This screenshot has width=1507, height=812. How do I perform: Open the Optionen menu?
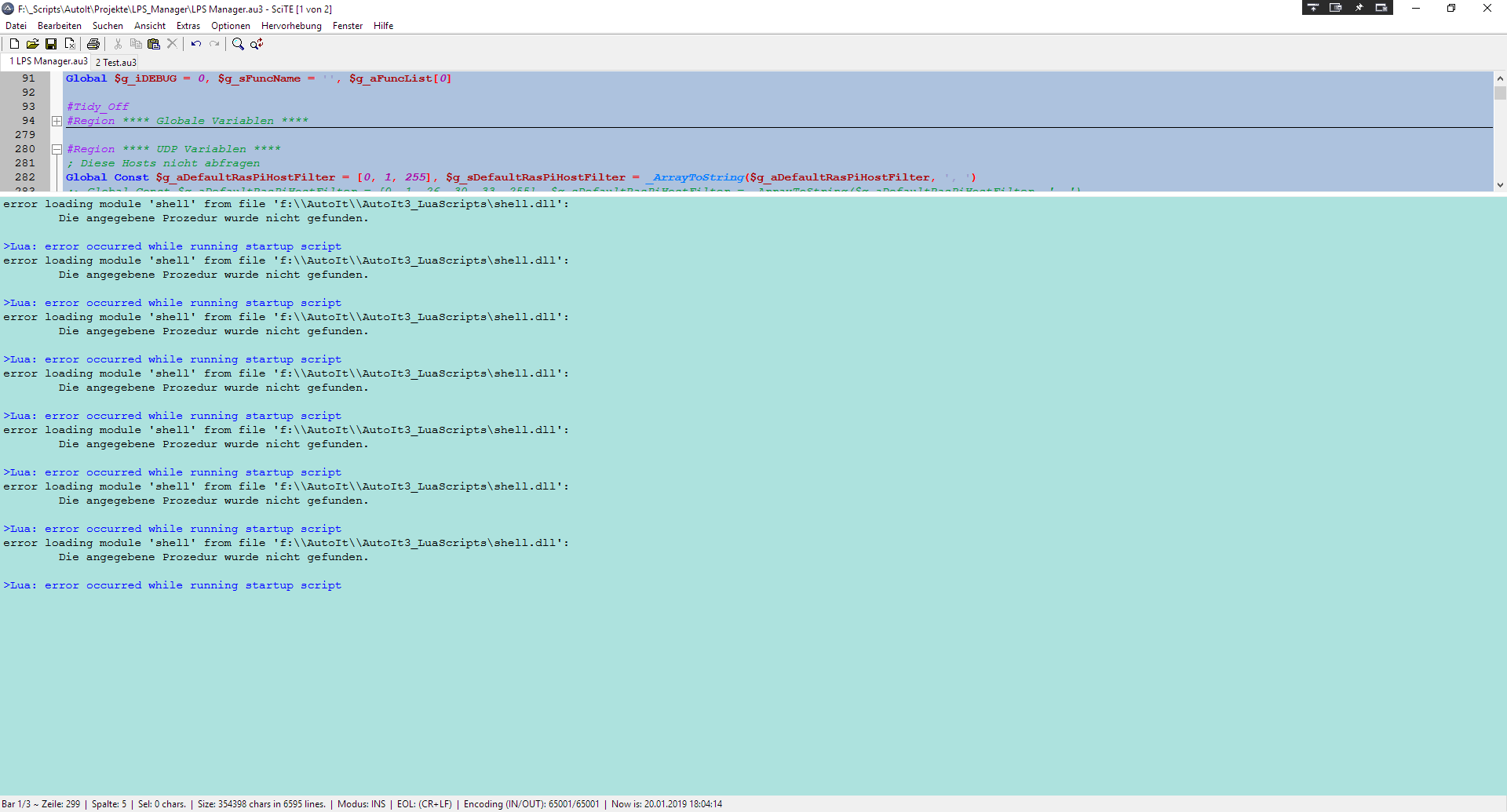coord(231,26)
